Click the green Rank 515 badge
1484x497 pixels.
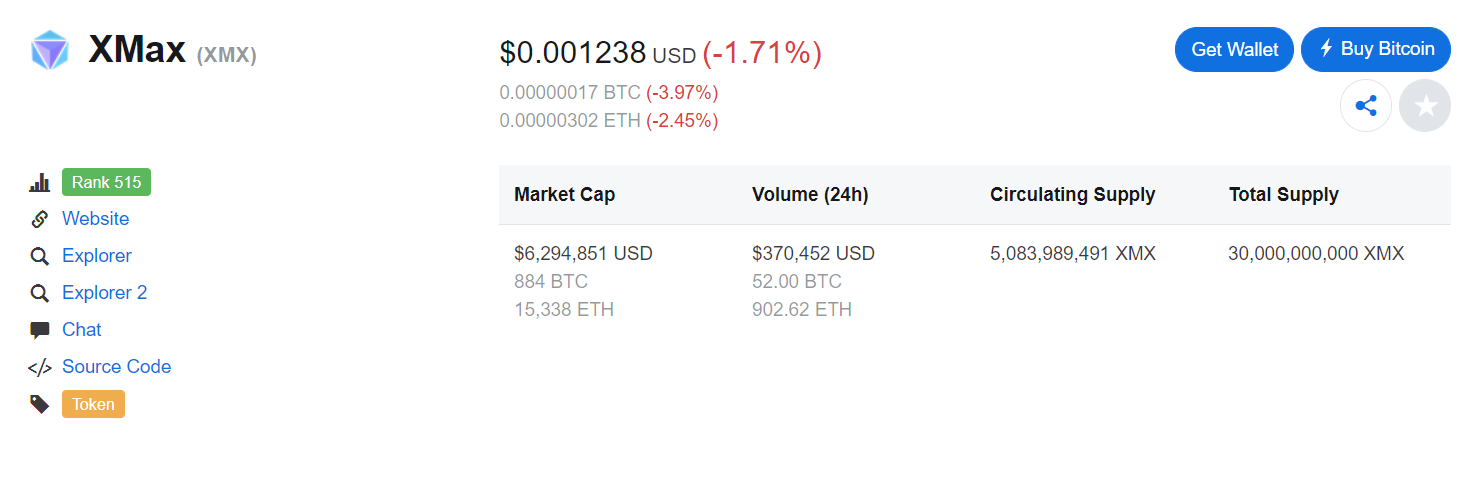[106, 182]
